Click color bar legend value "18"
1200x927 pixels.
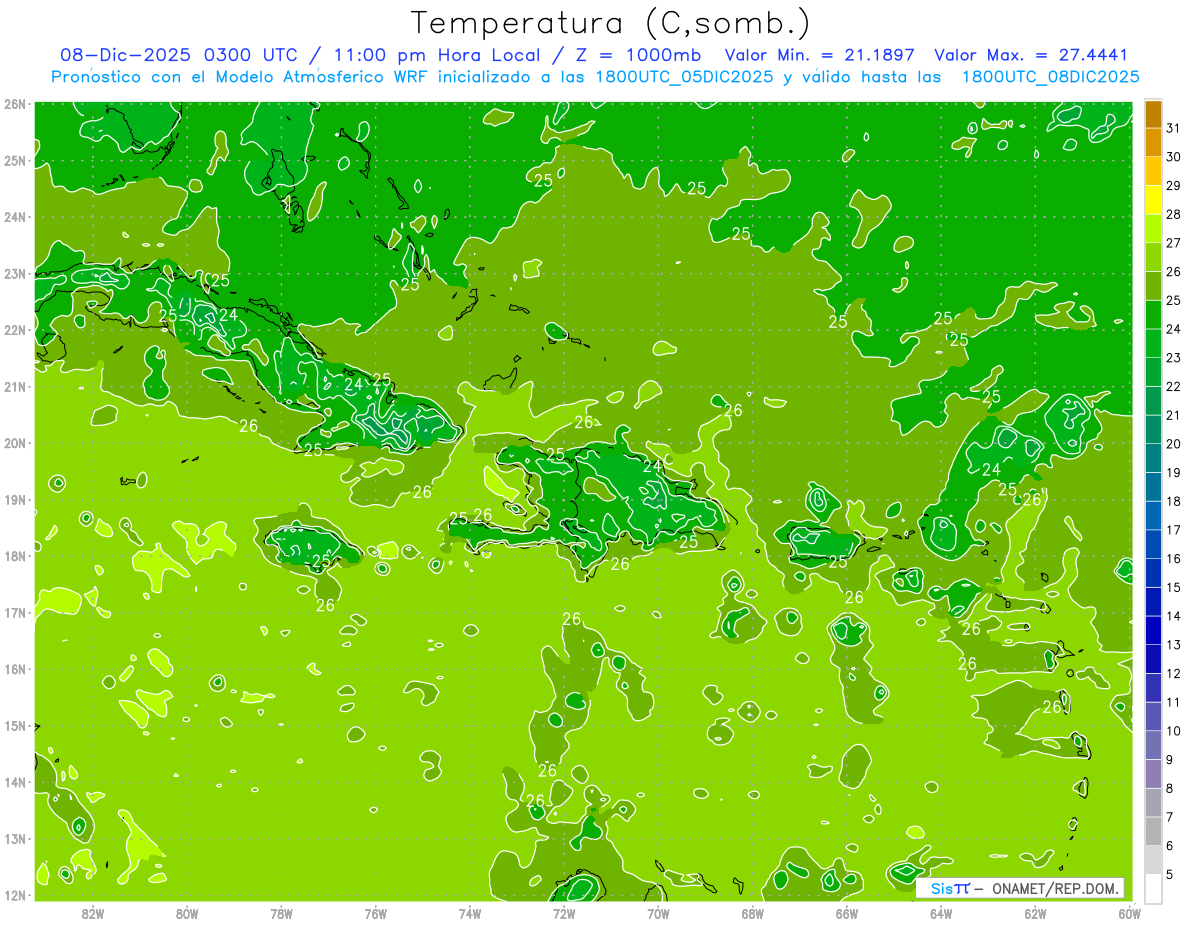coord(1174,501)
